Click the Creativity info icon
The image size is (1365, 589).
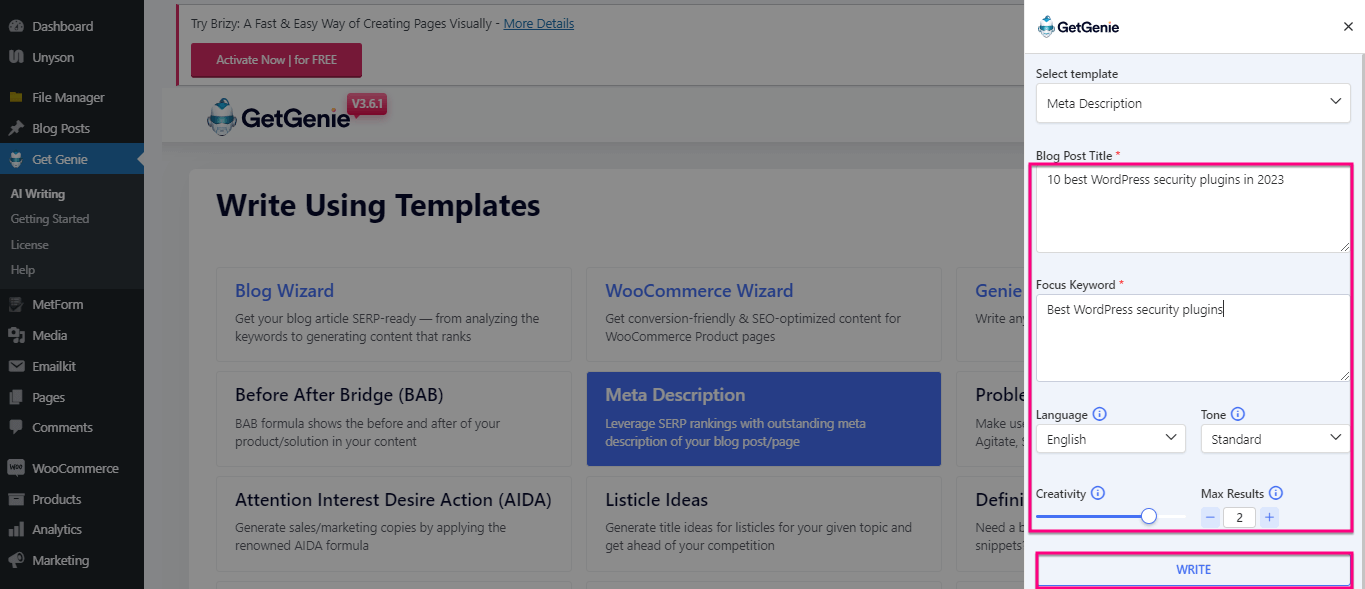click(x=1098, y=493)
